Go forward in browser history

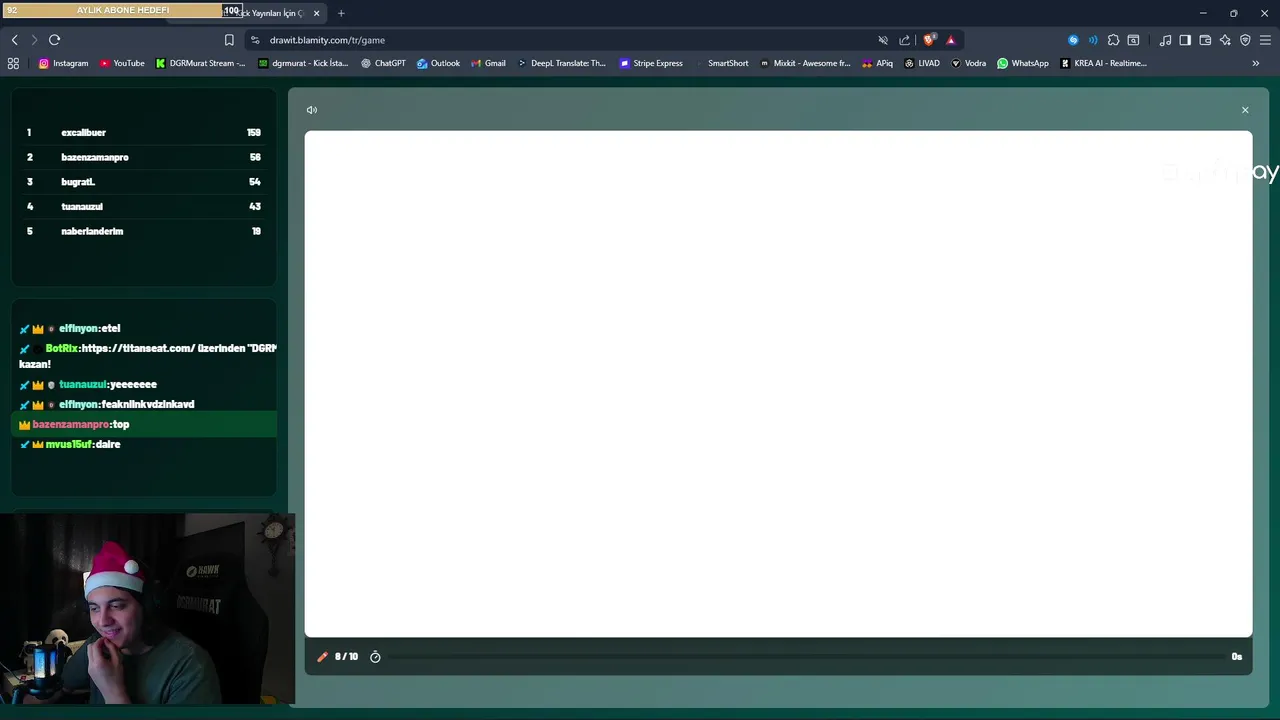click(34, 40)
